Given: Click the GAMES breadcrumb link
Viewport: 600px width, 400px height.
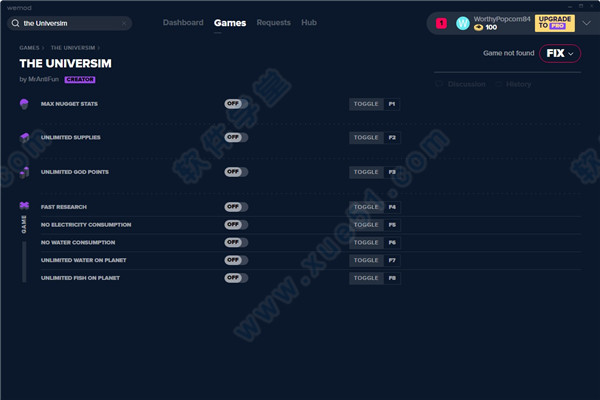Looking at the screenshot, I should (29, 48).
